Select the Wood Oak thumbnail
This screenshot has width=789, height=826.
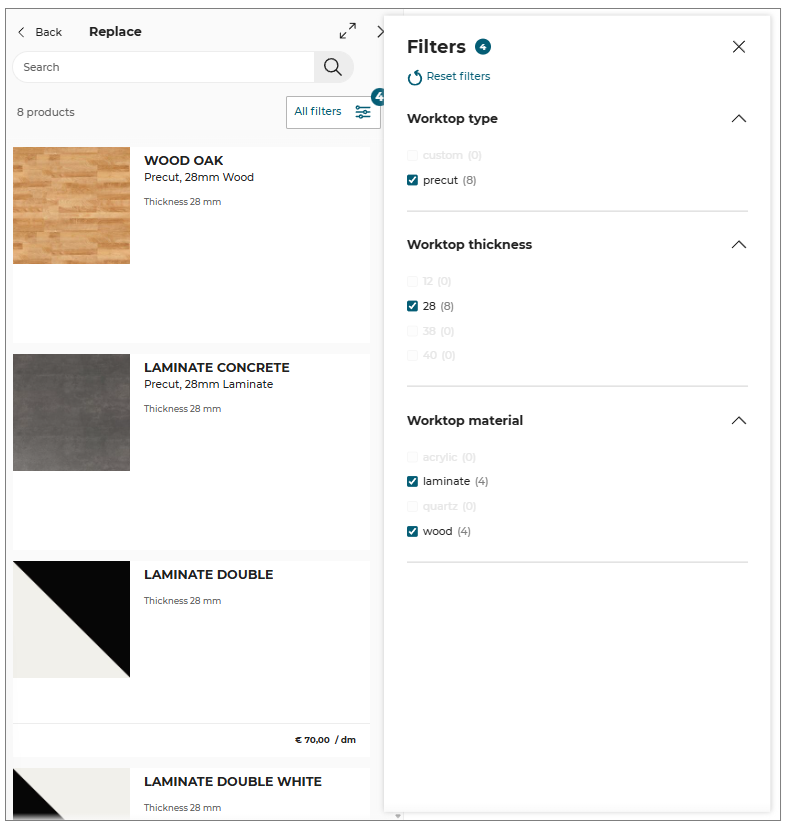72,205
